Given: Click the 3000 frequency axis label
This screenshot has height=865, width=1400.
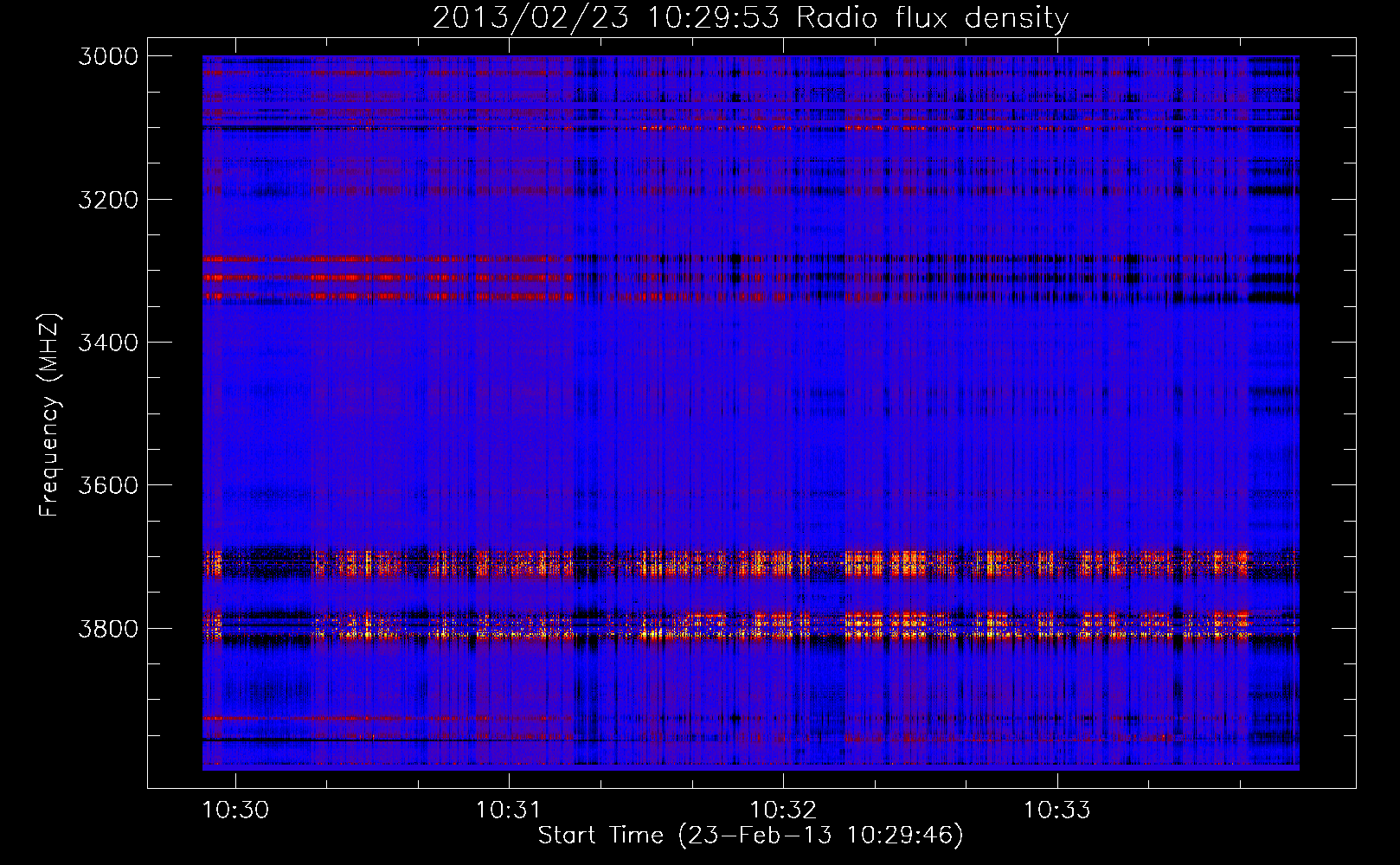Looking at the screenshot, I should pos(108,56).
